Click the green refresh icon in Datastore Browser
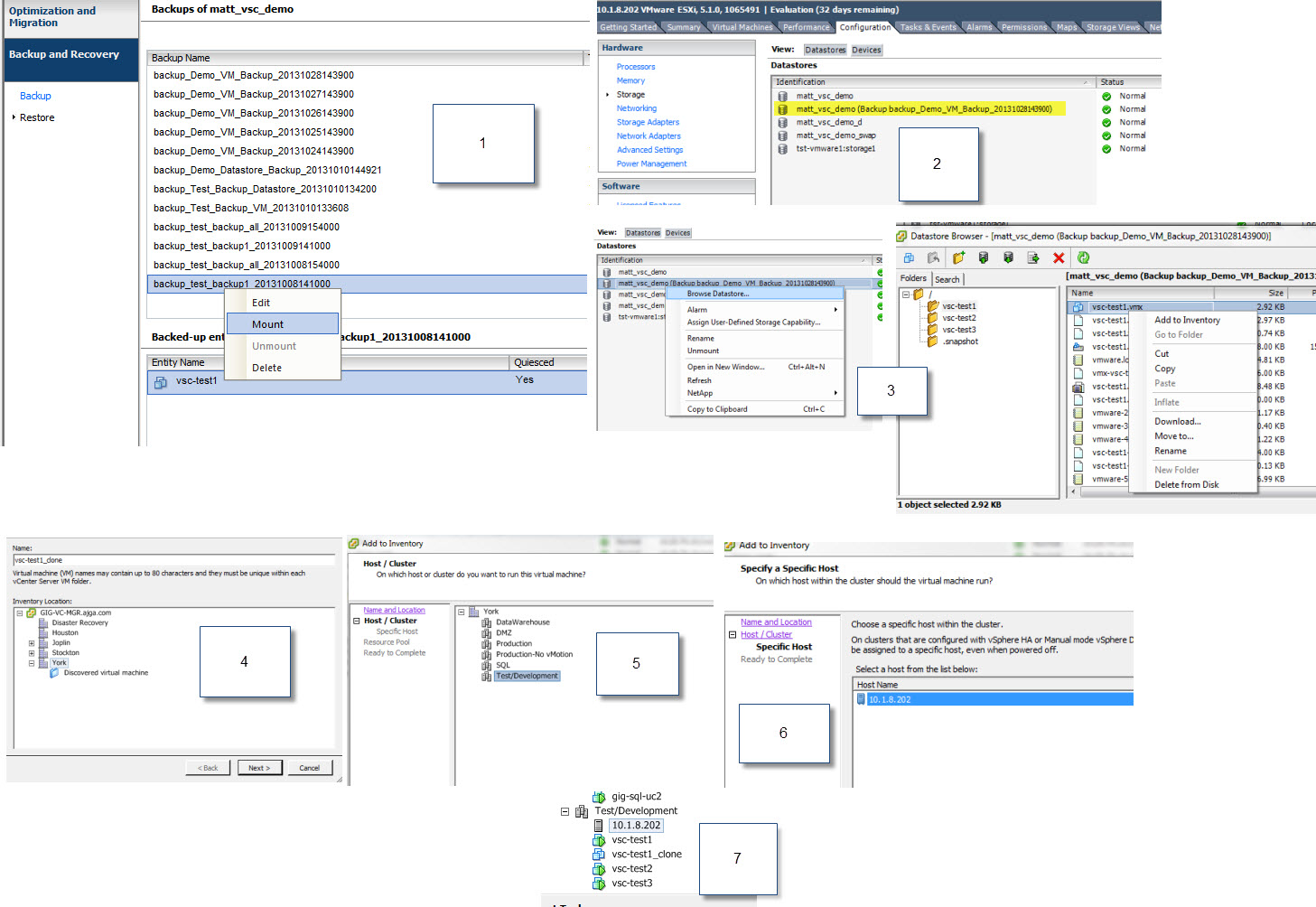Screen dimensions: 1316x907 1083,258
